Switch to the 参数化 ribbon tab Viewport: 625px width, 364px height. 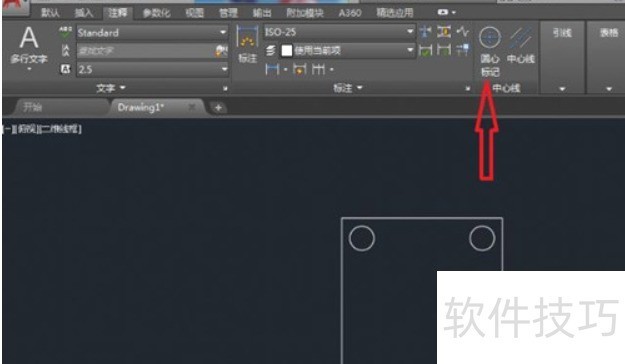(156, 13)
